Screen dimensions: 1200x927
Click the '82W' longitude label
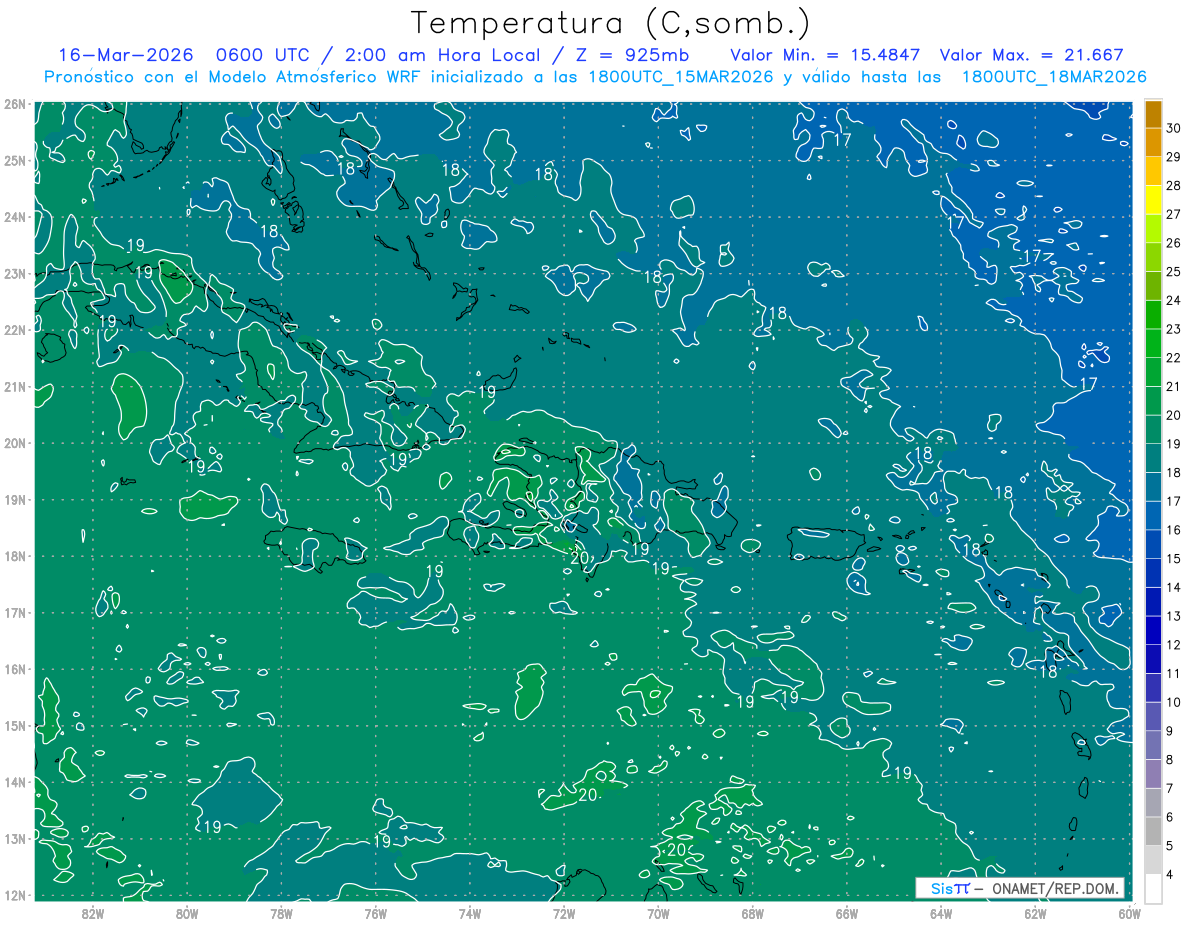point(93,914)
